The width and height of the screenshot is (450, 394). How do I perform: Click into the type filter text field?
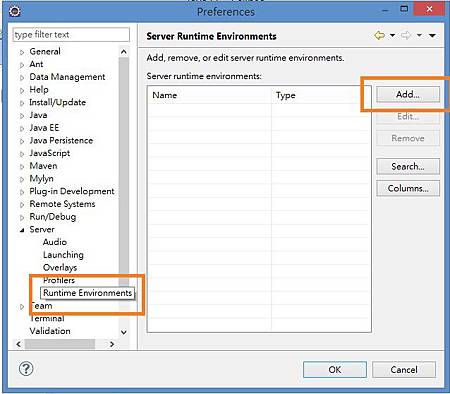(x=71, y=35)
